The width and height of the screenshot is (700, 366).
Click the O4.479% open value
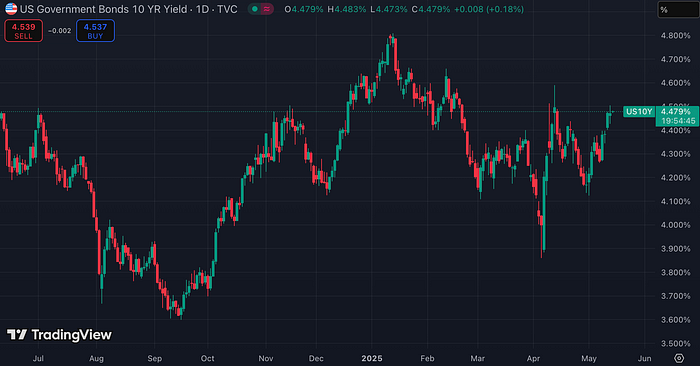304,9
